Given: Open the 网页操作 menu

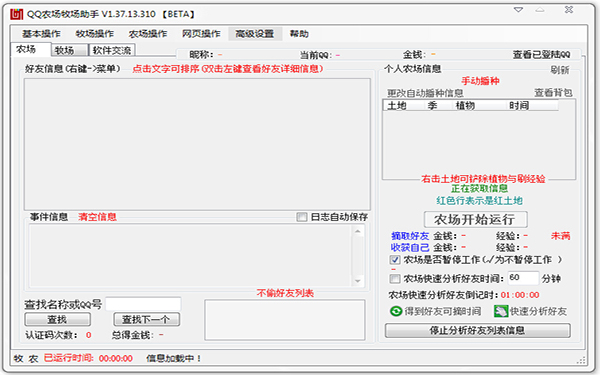Looking at the screenshot, I should pyautogui.click(x=201, y=34).
